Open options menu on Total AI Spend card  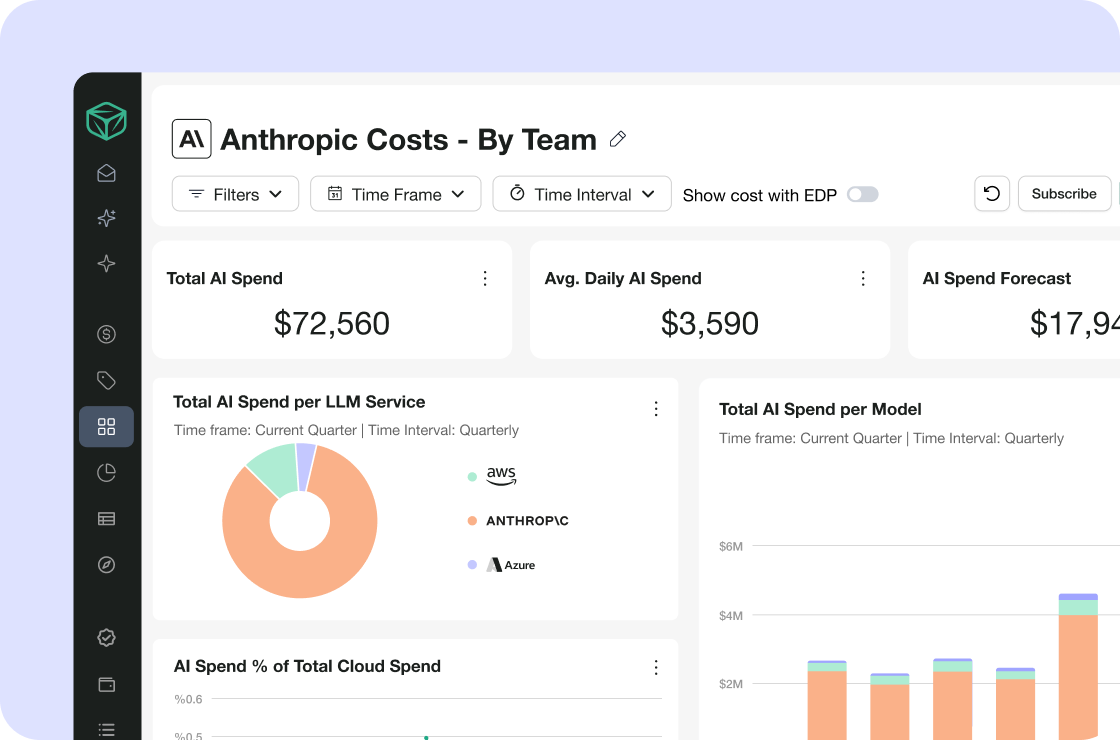(x=485, y=278)
